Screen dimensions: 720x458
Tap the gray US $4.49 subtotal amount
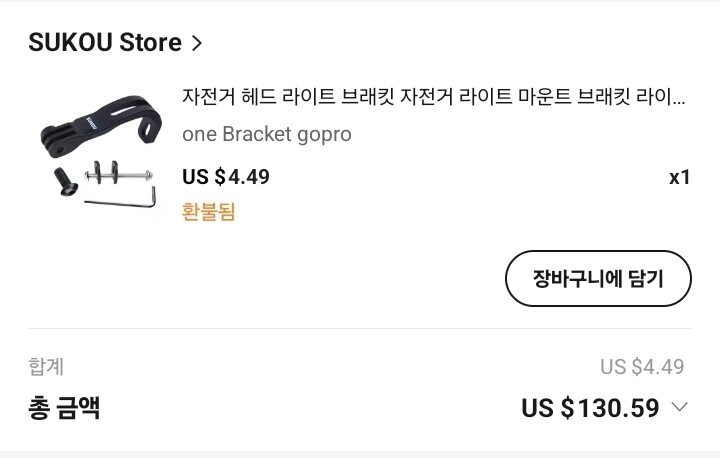[642, 367]
